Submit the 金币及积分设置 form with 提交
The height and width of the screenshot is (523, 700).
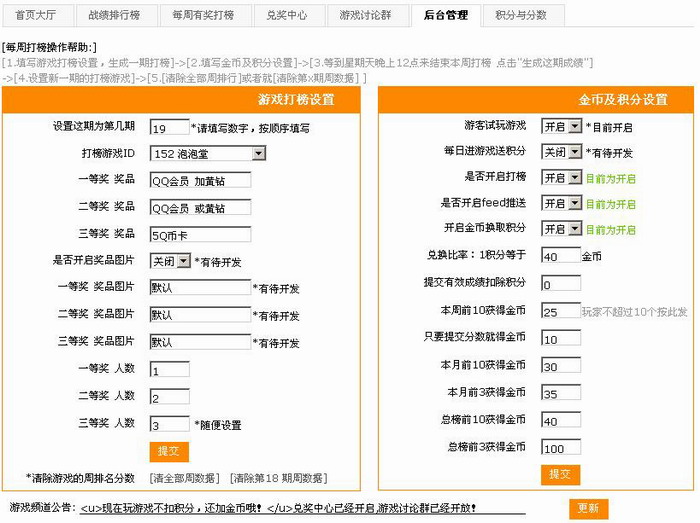(x=561, y=474)
